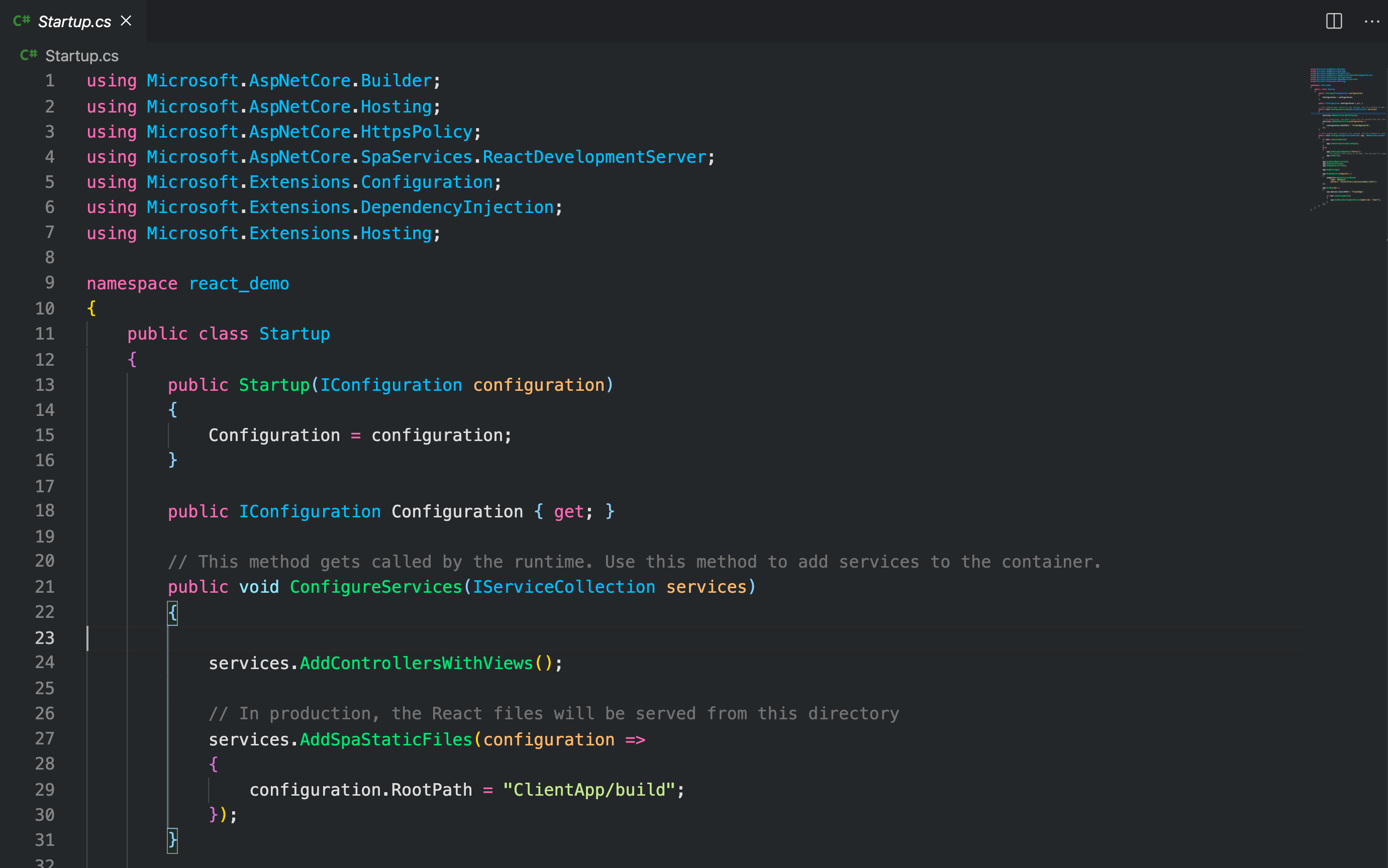Click the IServiceCollection parameter type
Image resolution: width=1388 pixels, height=868 pixels.
(563, 587)
